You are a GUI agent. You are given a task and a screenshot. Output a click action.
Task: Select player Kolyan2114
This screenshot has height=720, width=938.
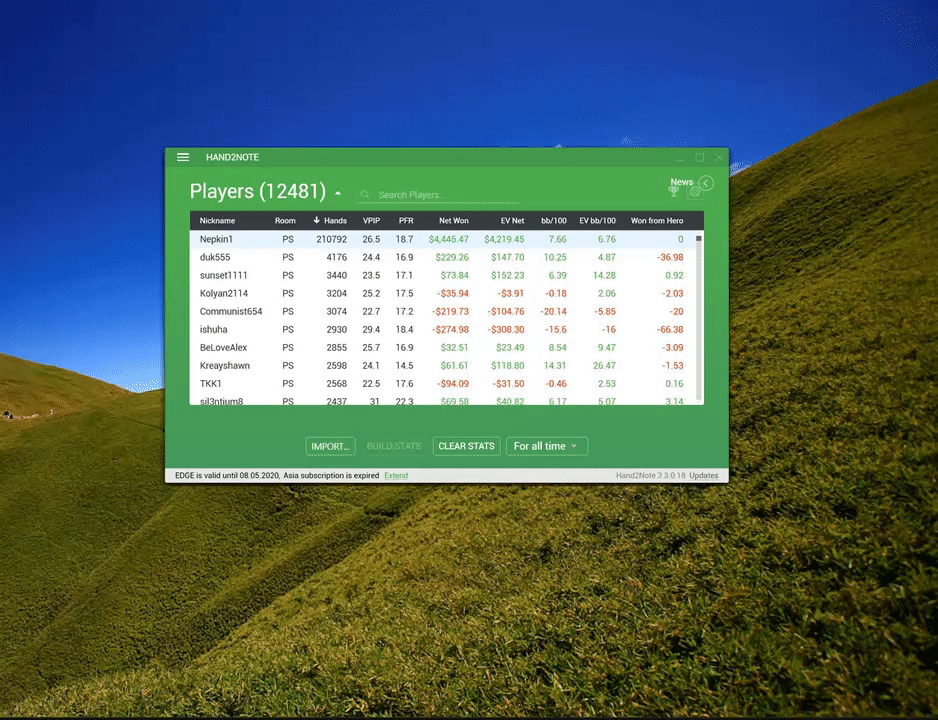224,293
